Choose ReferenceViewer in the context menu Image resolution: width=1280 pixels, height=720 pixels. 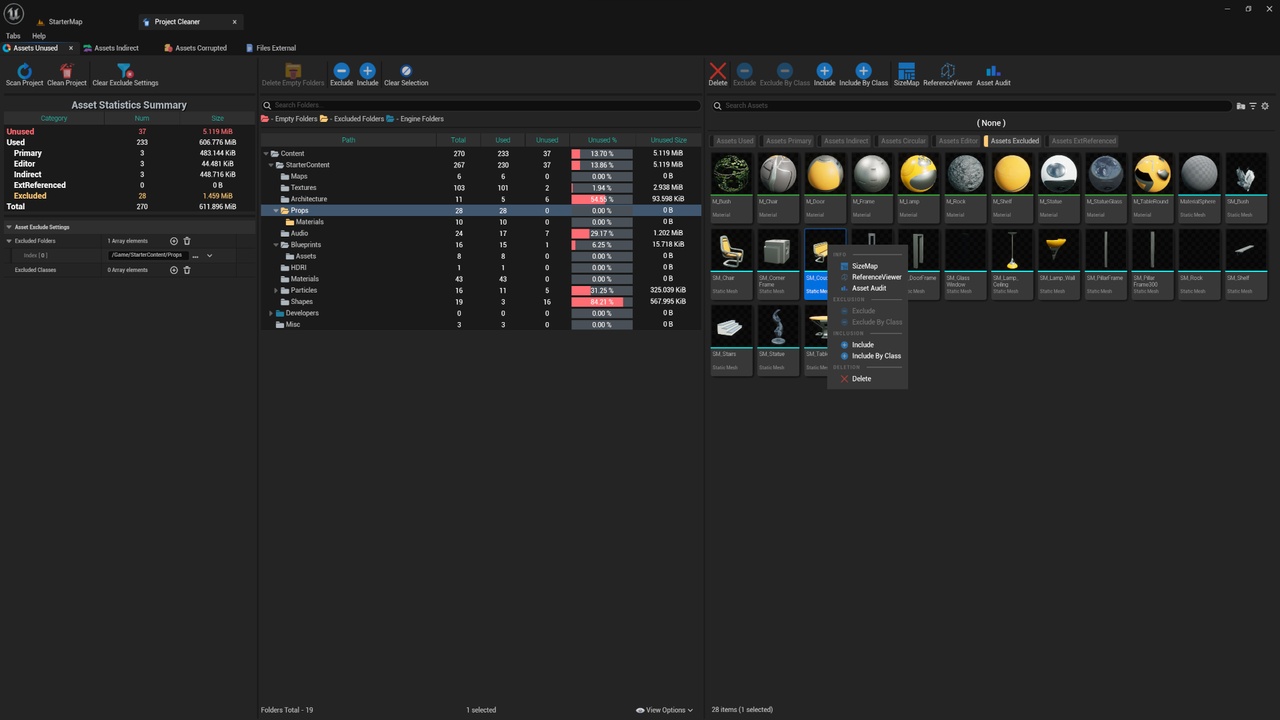coord(877,277)
